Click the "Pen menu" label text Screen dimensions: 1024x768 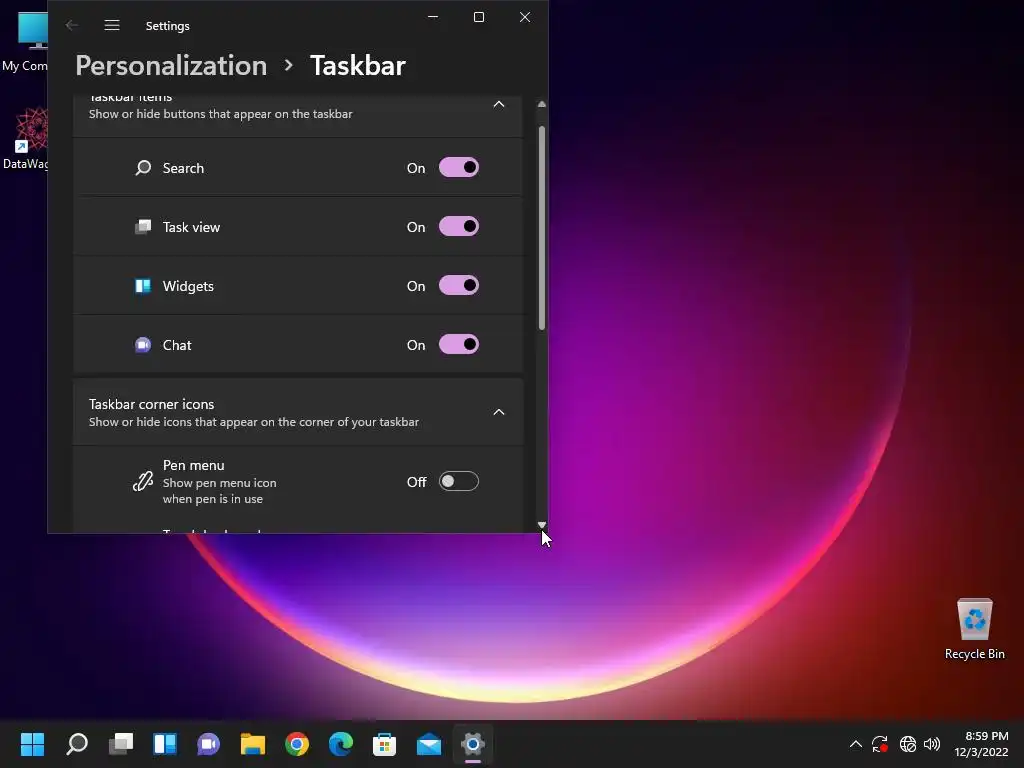(193, 465)
